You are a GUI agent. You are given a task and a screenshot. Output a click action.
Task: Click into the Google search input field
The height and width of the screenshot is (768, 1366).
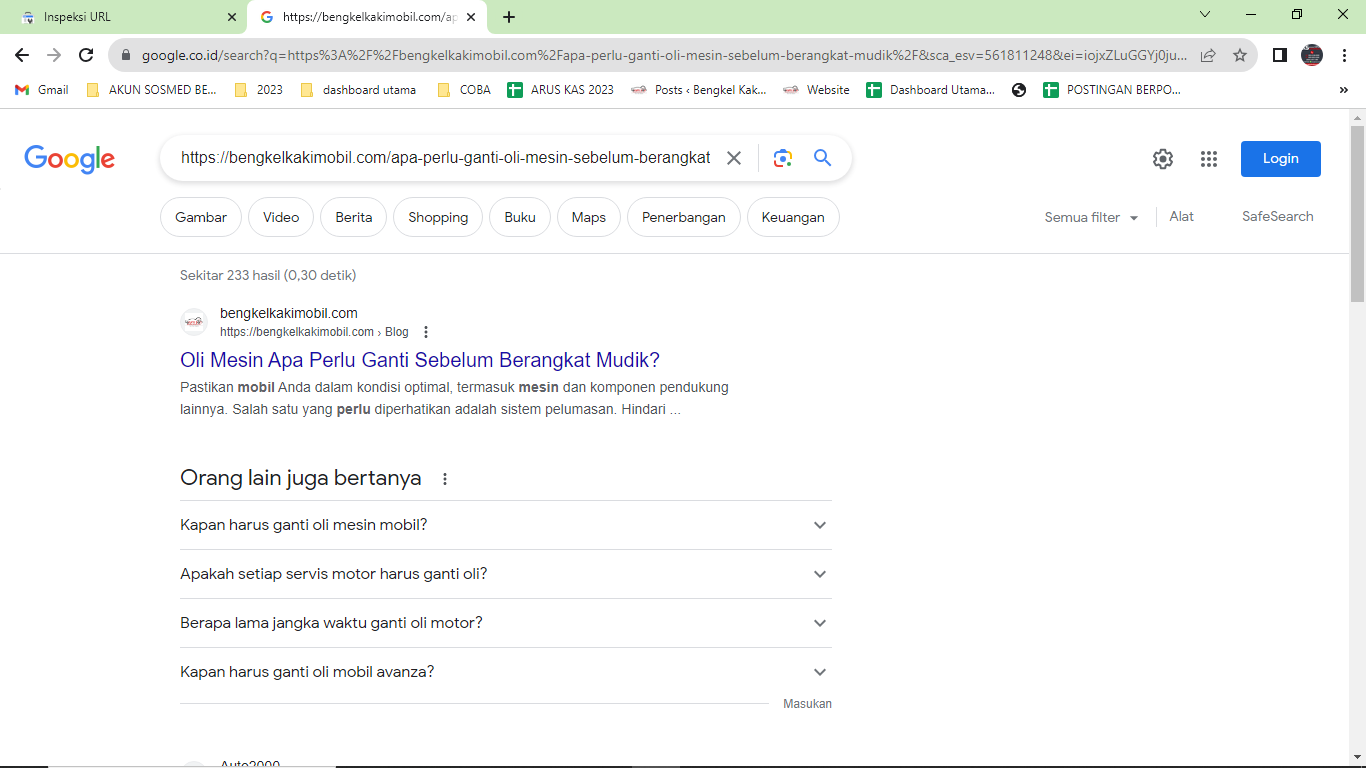coord(445,158)
